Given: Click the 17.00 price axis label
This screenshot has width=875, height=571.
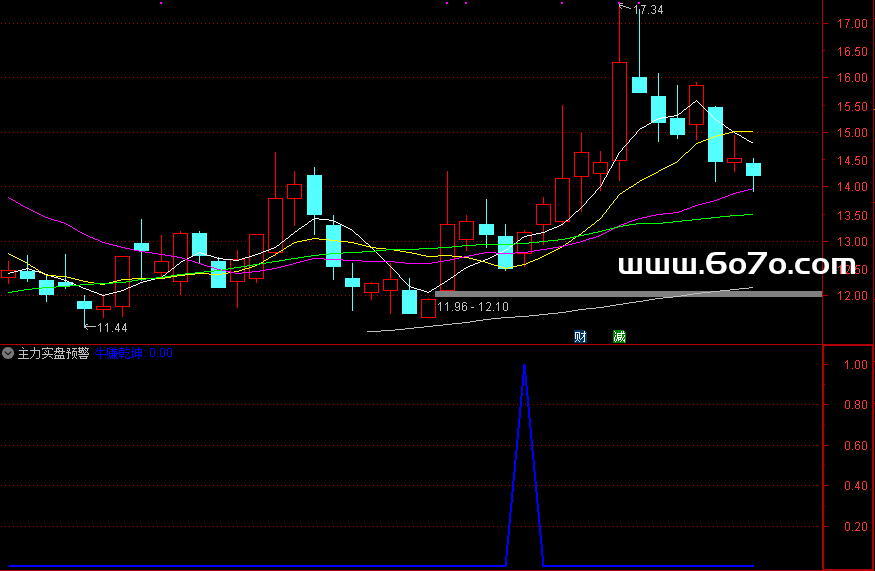Looking at the screenshot, I should coord(852,24).
